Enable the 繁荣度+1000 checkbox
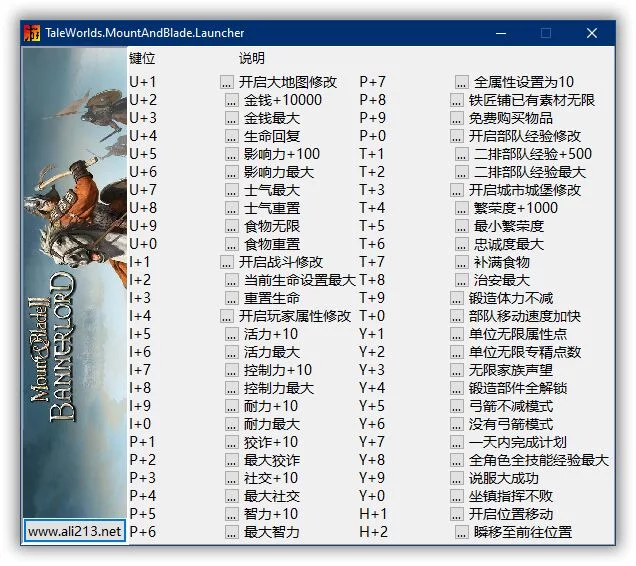 coord(462,208)
